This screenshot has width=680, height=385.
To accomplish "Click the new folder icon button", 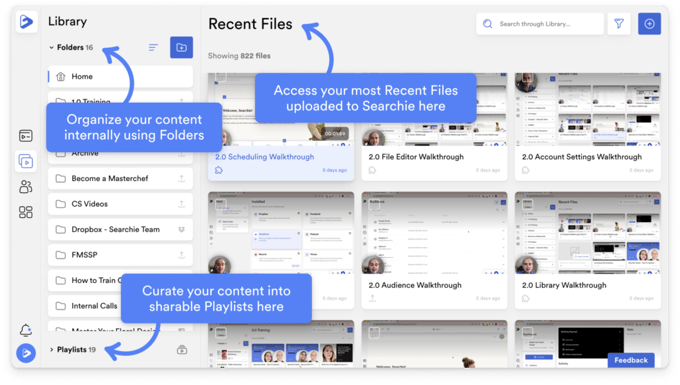I will click(x=181, y=47).
